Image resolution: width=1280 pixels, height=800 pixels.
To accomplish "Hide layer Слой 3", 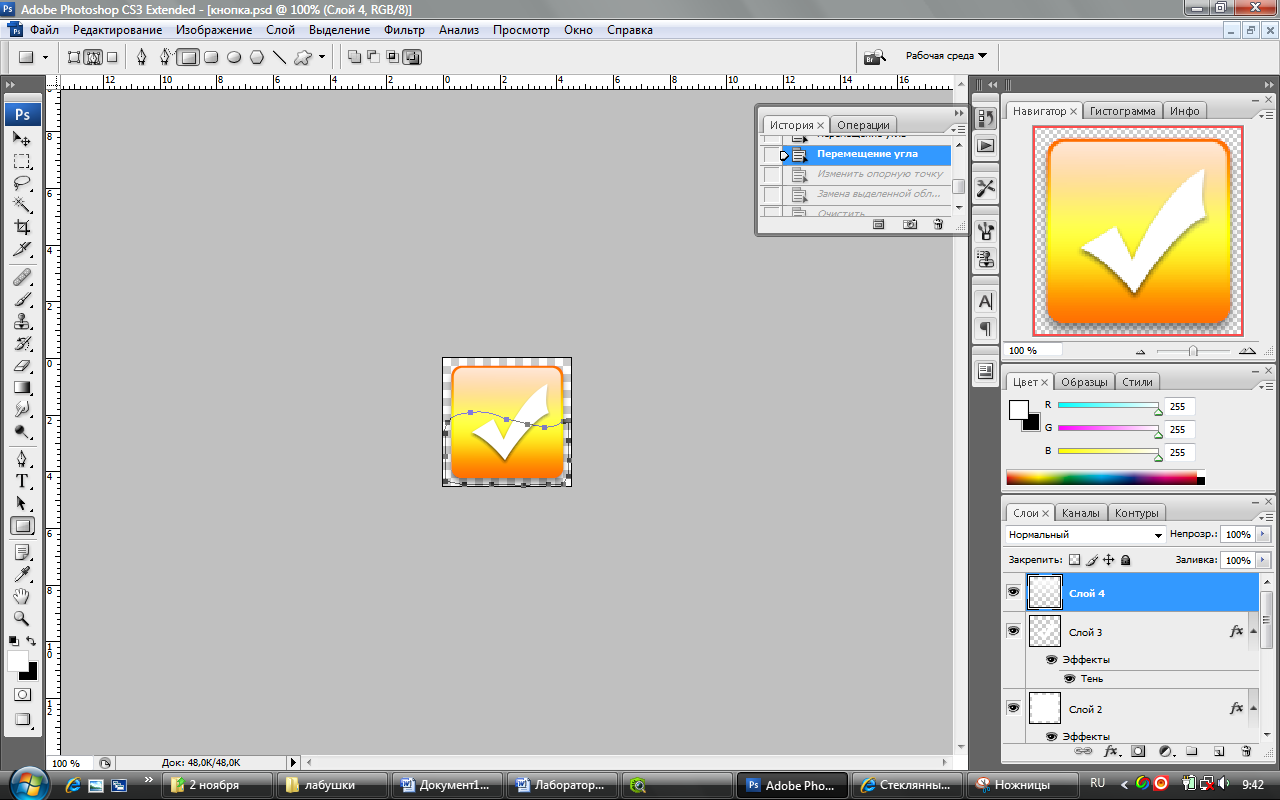I will click(1013, 631).
